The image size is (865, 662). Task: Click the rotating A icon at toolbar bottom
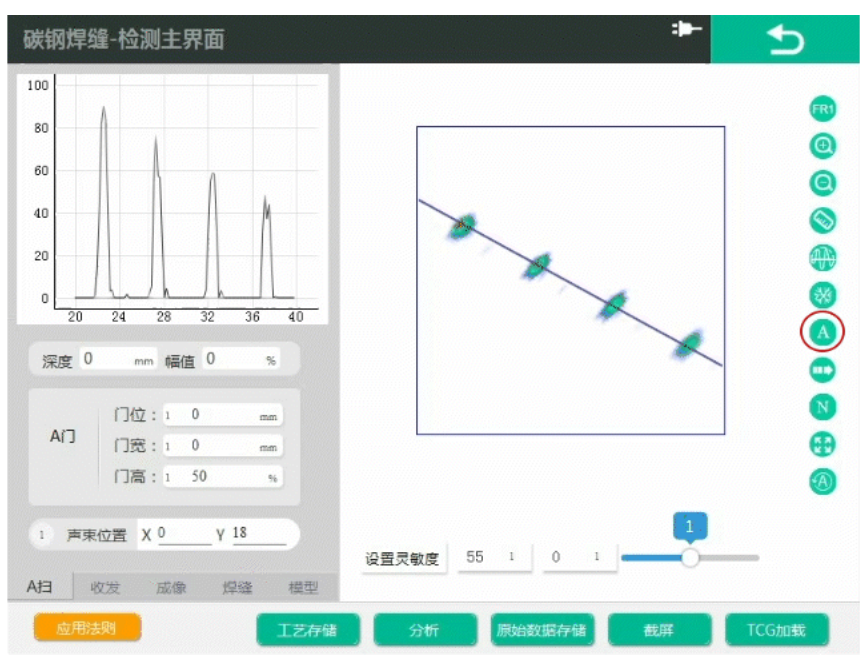coord(822,481)
